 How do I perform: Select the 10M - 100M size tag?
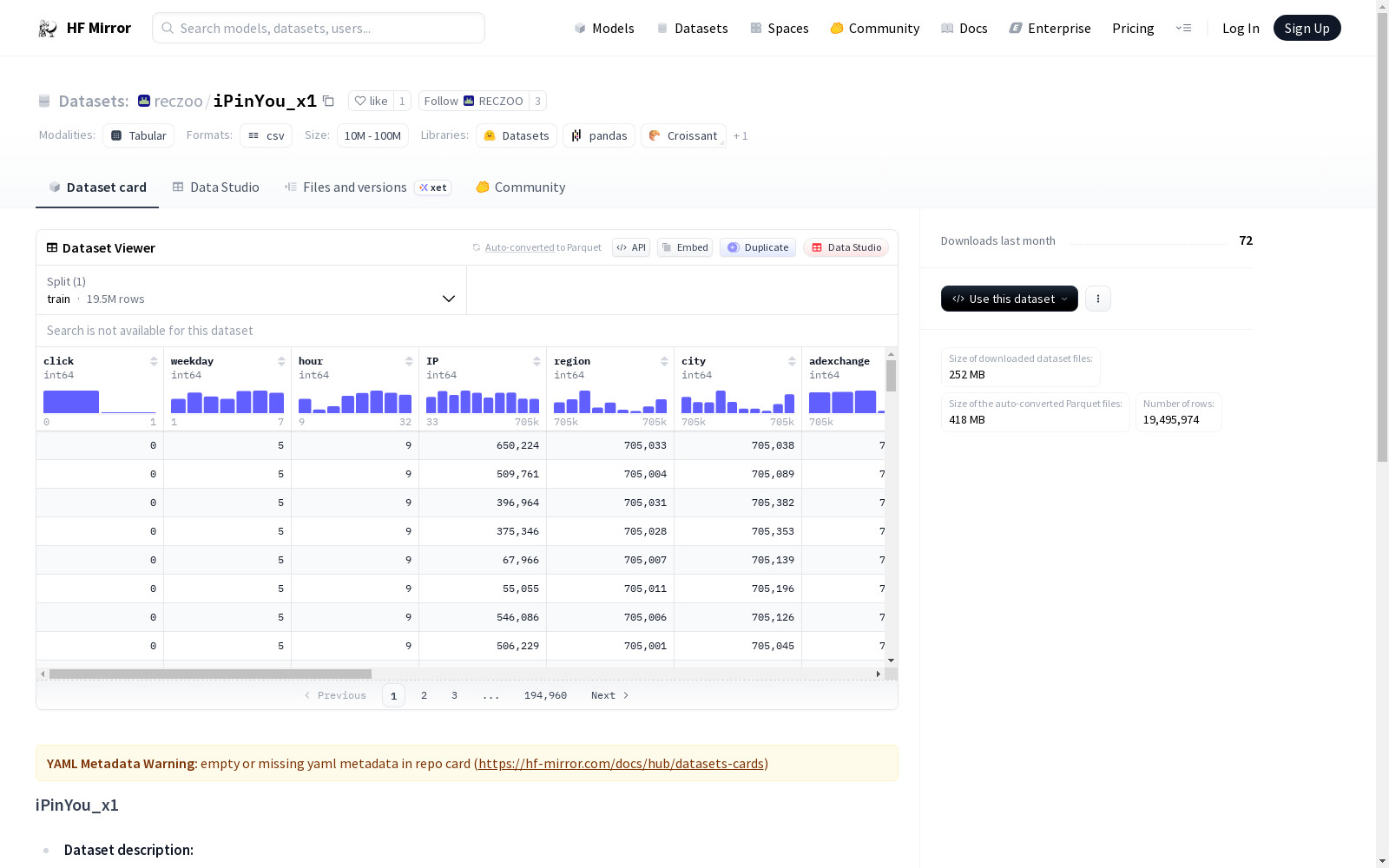pyautogui.click(x=372, y=135)
